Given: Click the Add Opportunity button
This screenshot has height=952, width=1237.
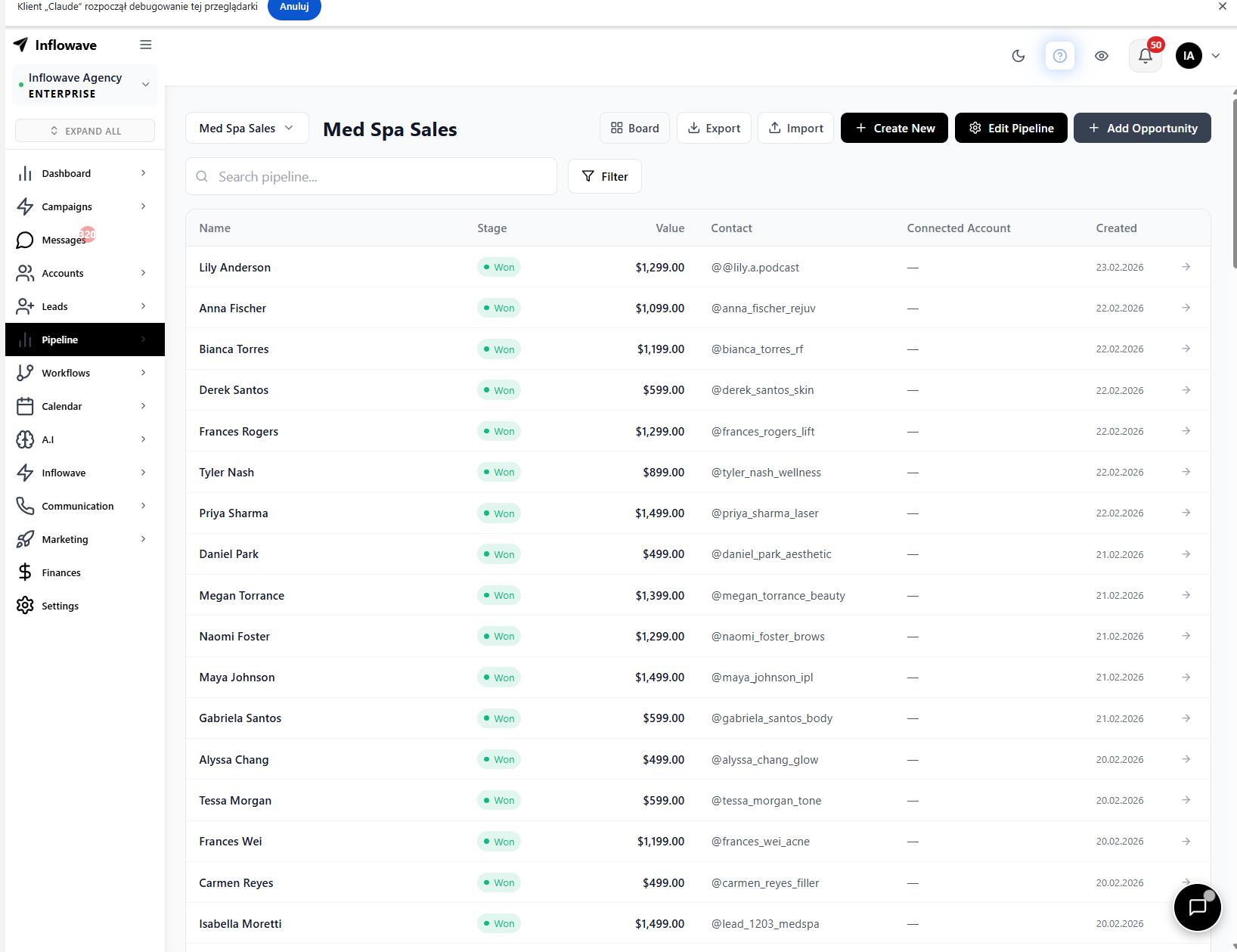Looking at the screenshot, I should tap(1142, 128).
